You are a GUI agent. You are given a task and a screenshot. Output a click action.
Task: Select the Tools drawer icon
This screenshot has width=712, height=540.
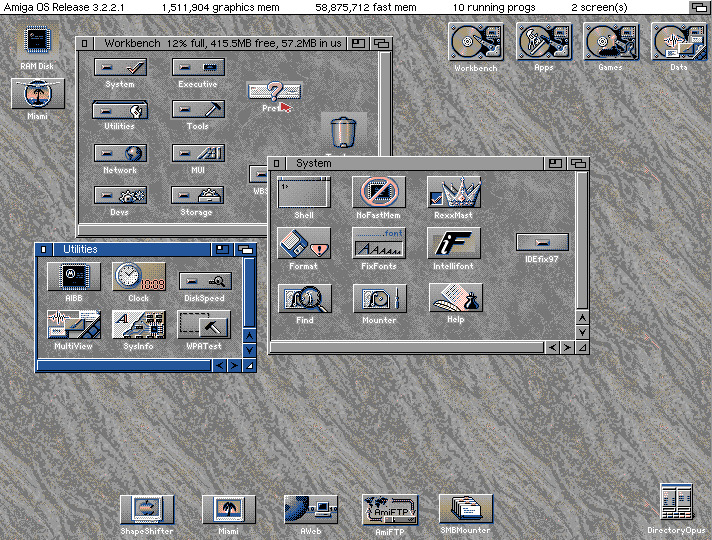tap(198, 109)
